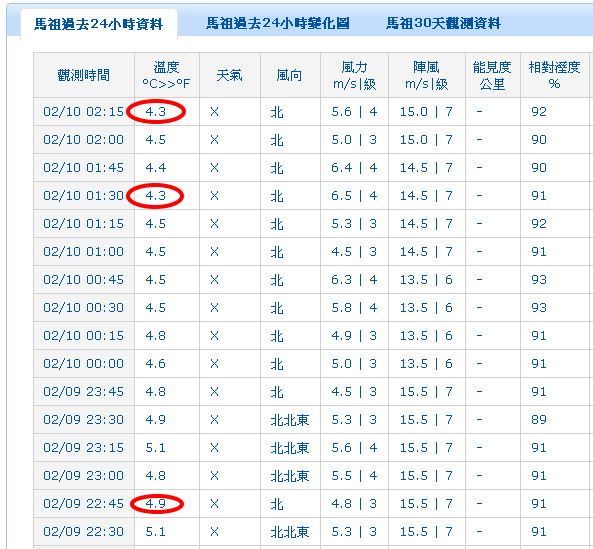Click weather X icon in 02/10 02:15 row
Viewport: 593px width, 549px height.
(x=214, y=112)
